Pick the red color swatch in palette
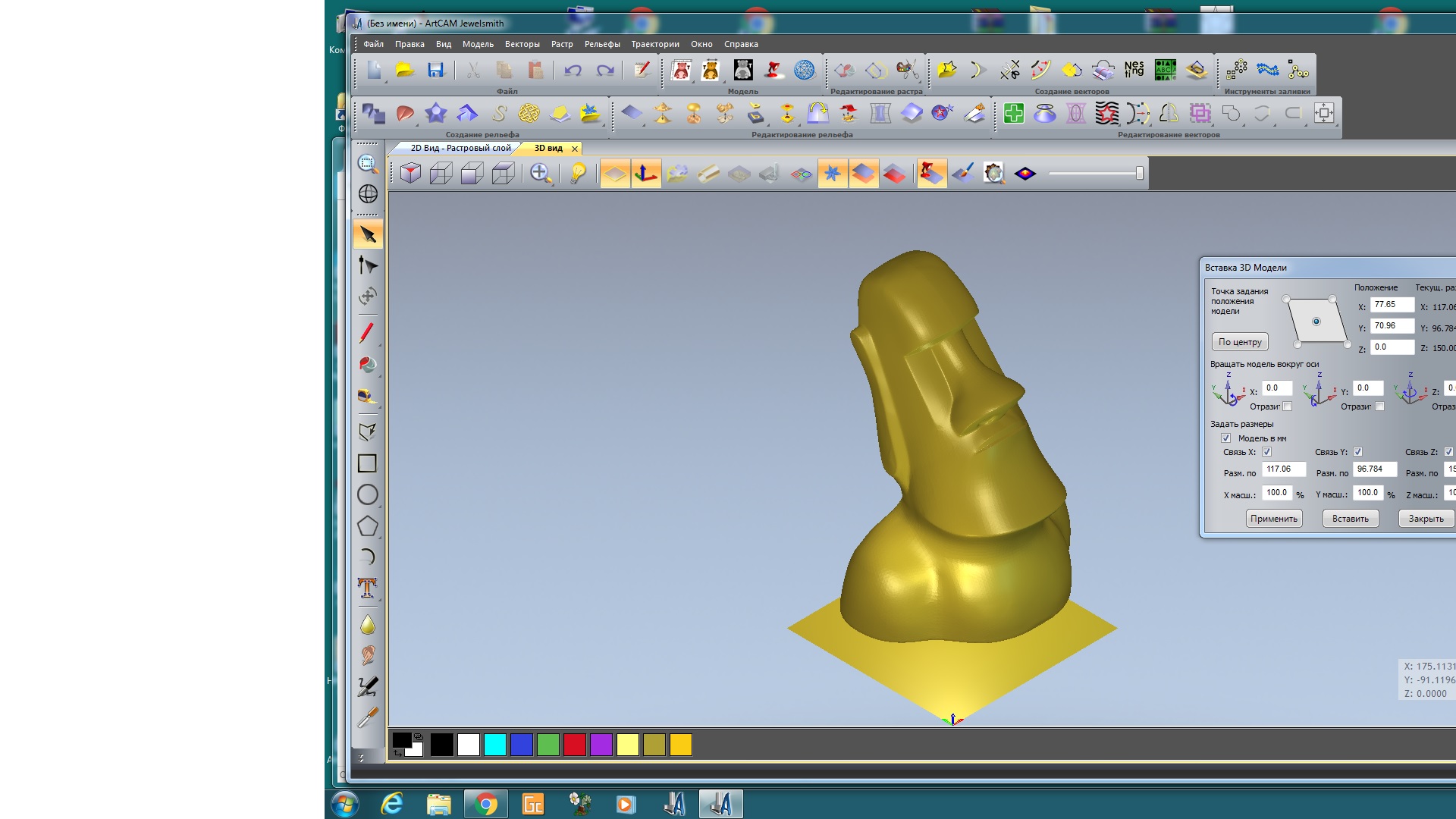Viewport: 1456px width, 819px height. [x=574, y=745]
